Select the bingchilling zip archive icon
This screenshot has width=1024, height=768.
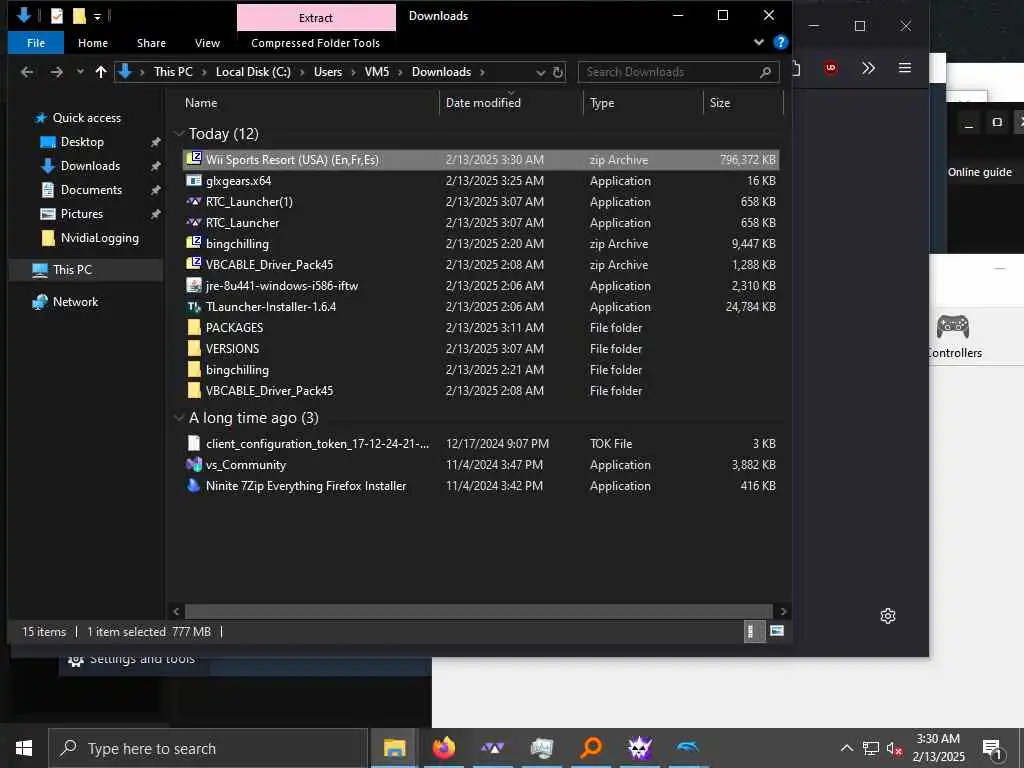tap(194, 243)
